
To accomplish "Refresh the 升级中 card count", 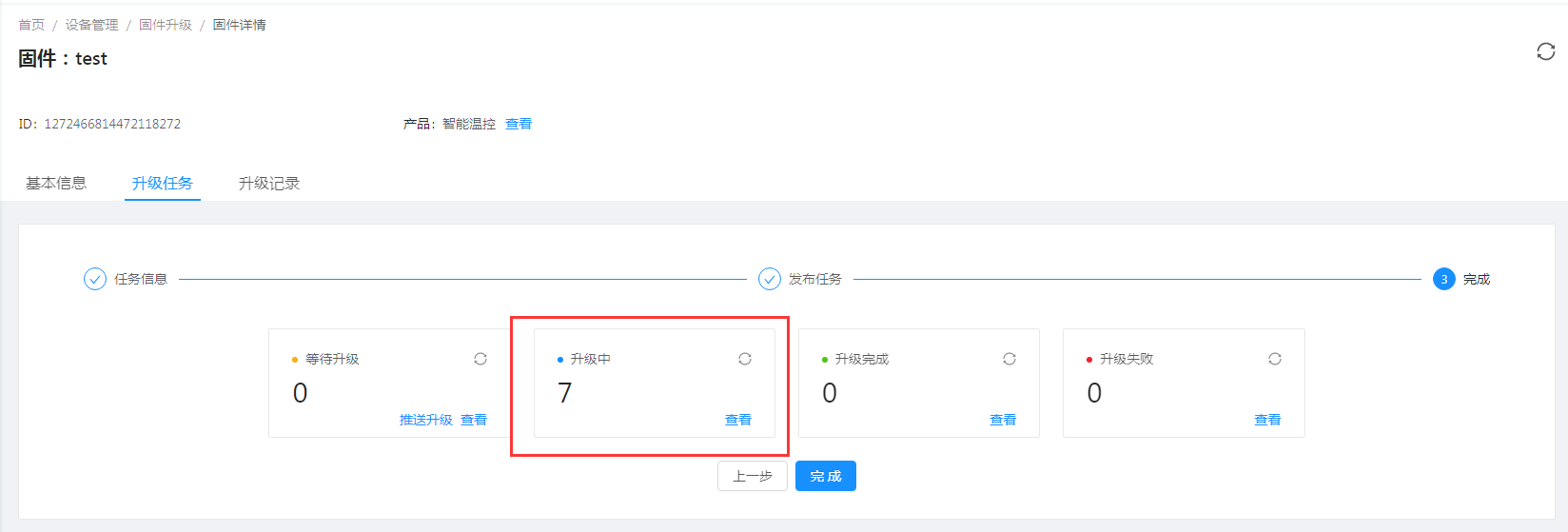I will 745,359.
